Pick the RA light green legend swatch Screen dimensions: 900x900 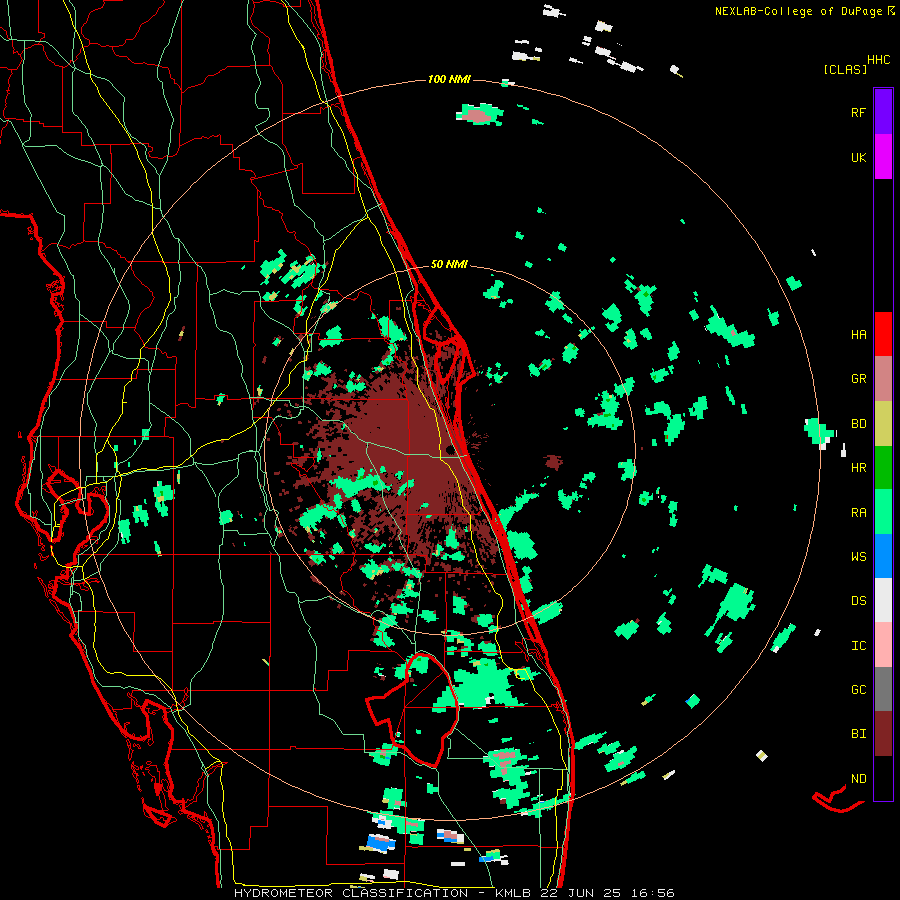coord(883,512)
